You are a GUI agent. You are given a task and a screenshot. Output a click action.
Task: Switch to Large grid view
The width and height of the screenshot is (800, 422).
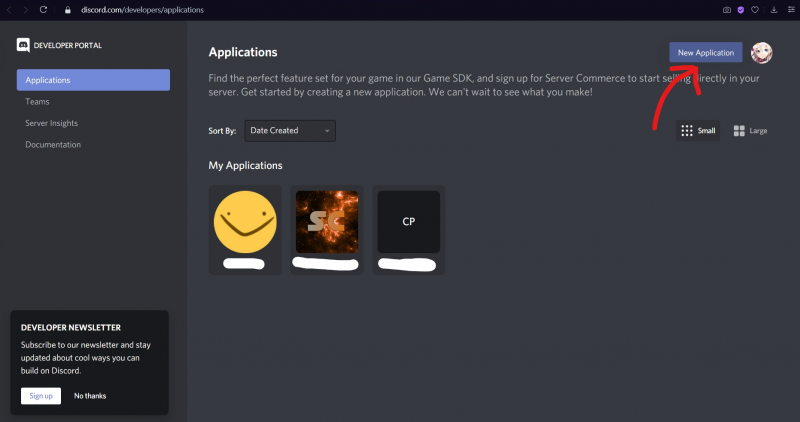coord(750,131)
